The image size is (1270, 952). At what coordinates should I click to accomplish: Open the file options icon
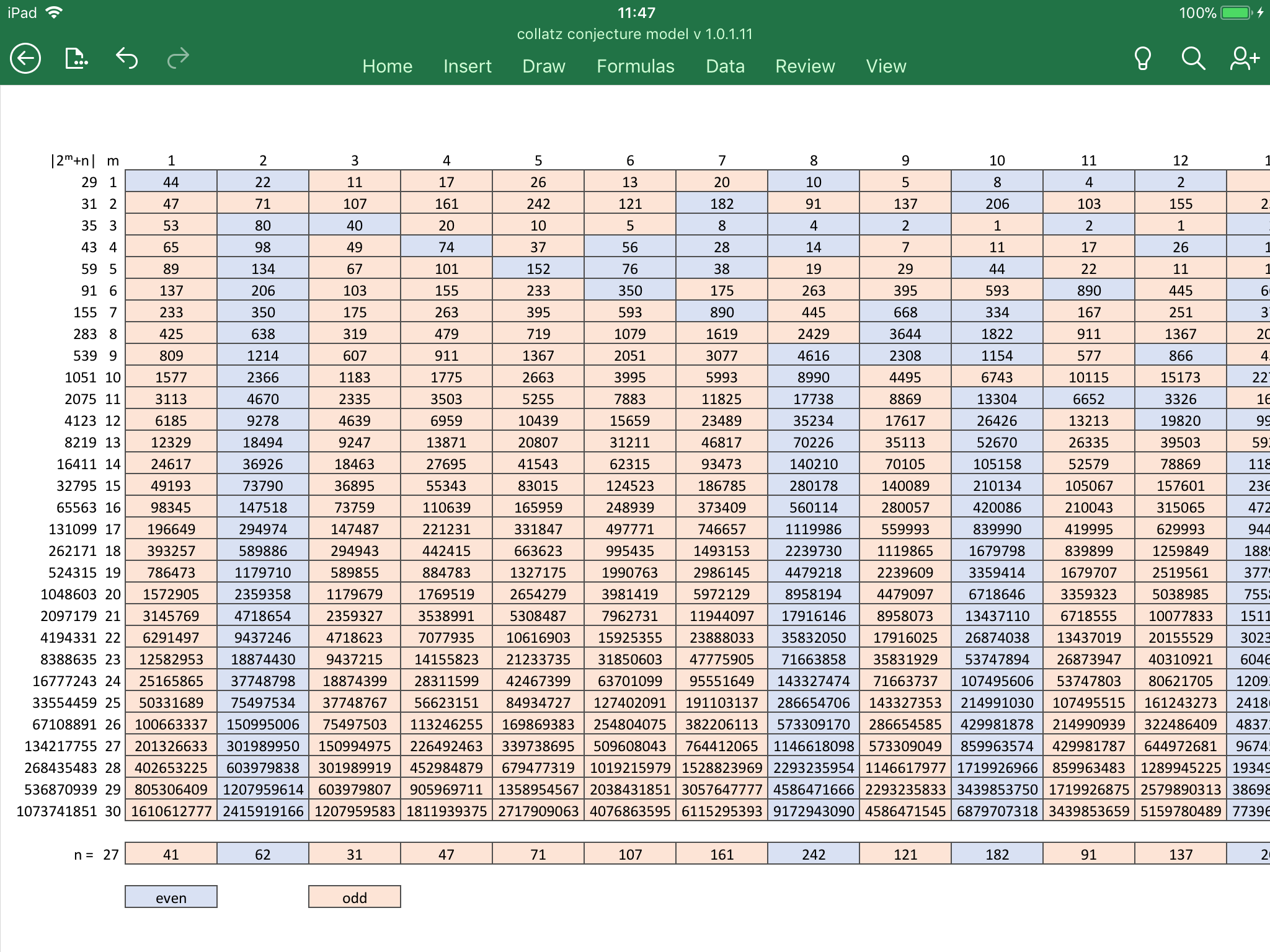76,59
